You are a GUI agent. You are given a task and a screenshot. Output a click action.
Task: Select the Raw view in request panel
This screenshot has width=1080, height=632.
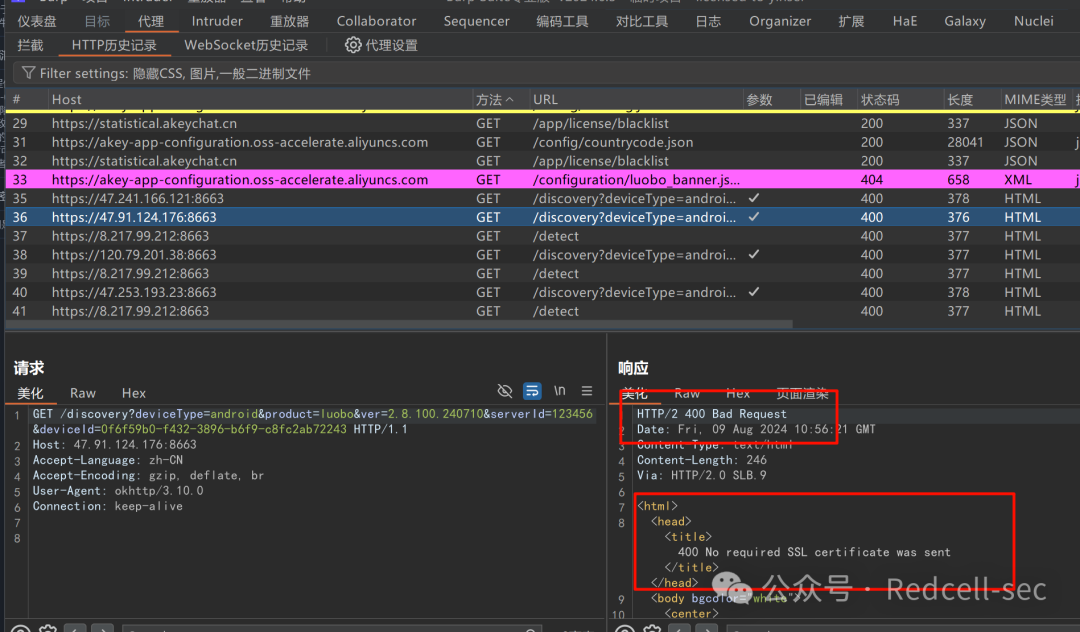83,393
